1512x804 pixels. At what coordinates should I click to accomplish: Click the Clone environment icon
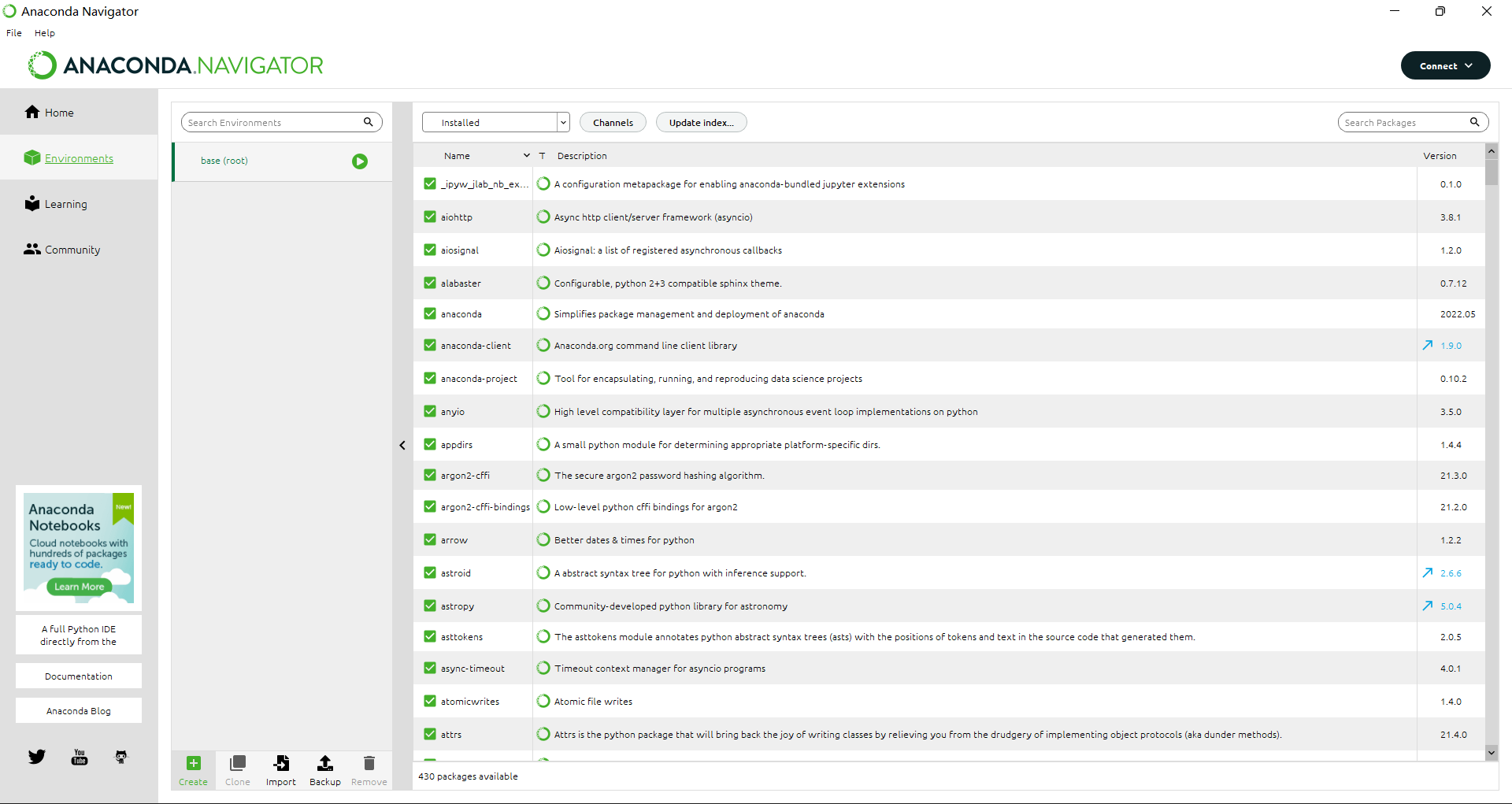(237, 763)
